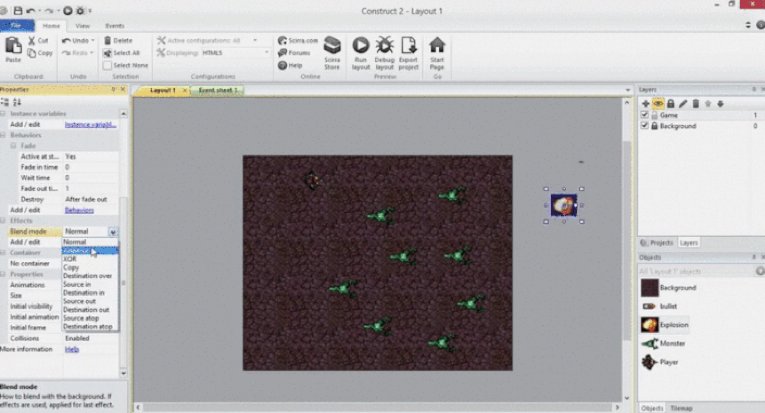Image resolution: width=765 pixels, height=413 pixels.
Task: Open the File menu tab
Action: click(x=17, y=25)
